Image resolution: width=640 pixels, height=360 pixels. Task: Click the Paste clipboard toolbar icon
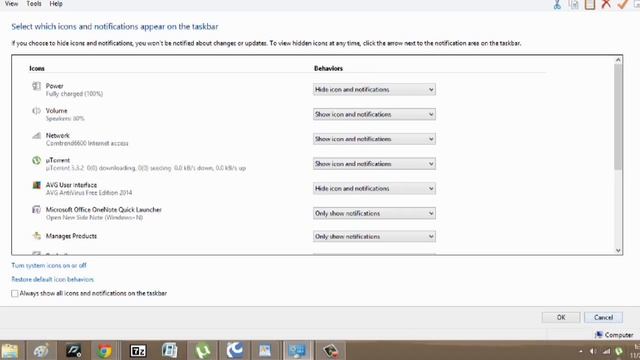tap(590, 4)
